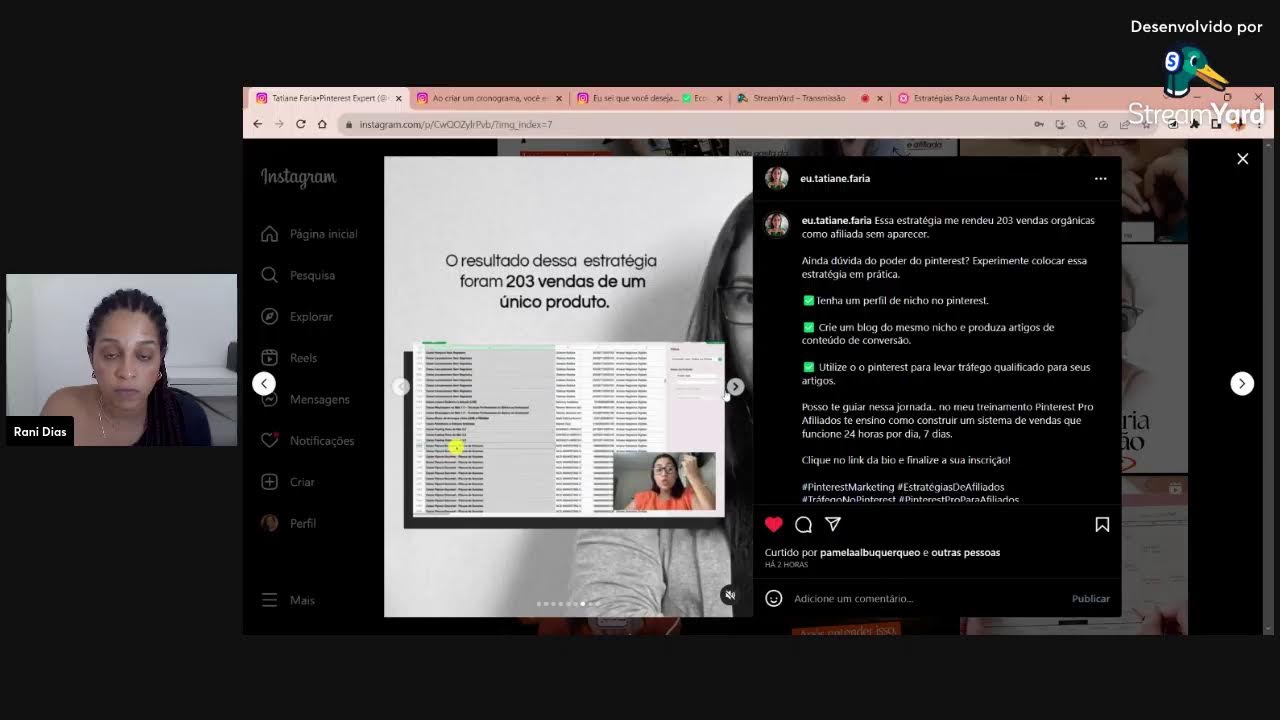Click the Página inicial house icon

269,234
